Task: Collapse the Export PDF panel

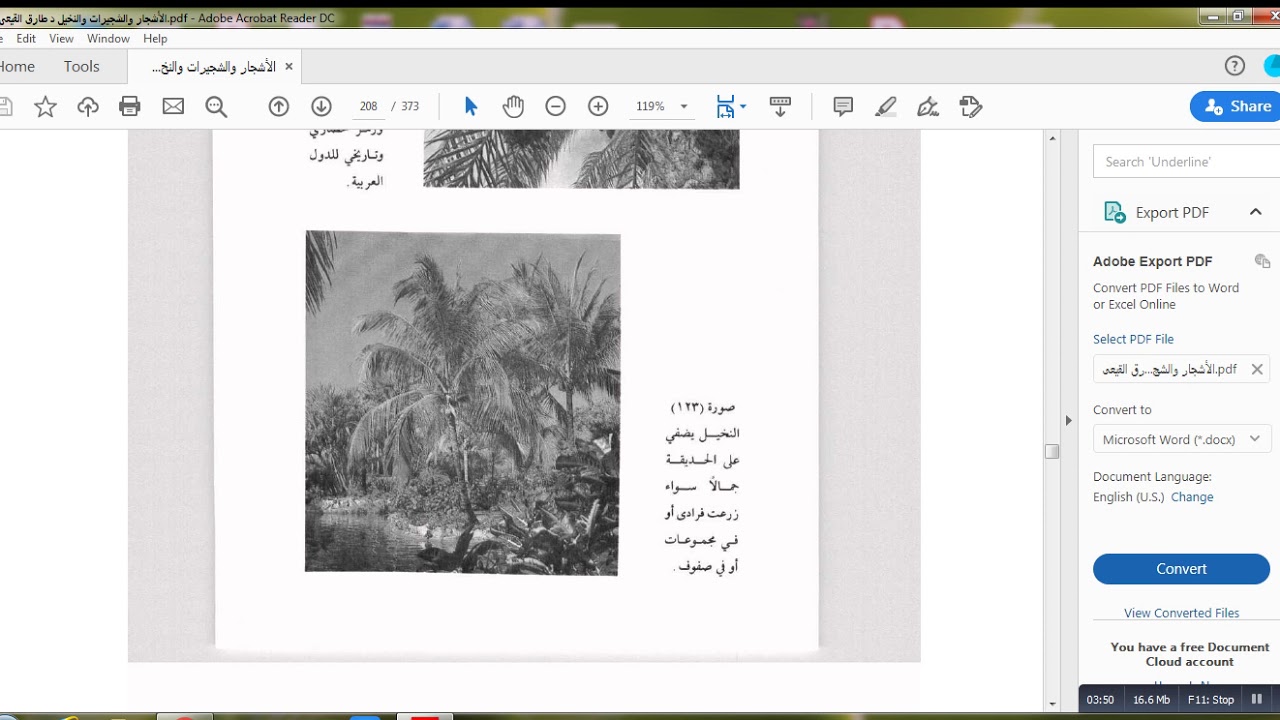Action: coord(1256,212)
